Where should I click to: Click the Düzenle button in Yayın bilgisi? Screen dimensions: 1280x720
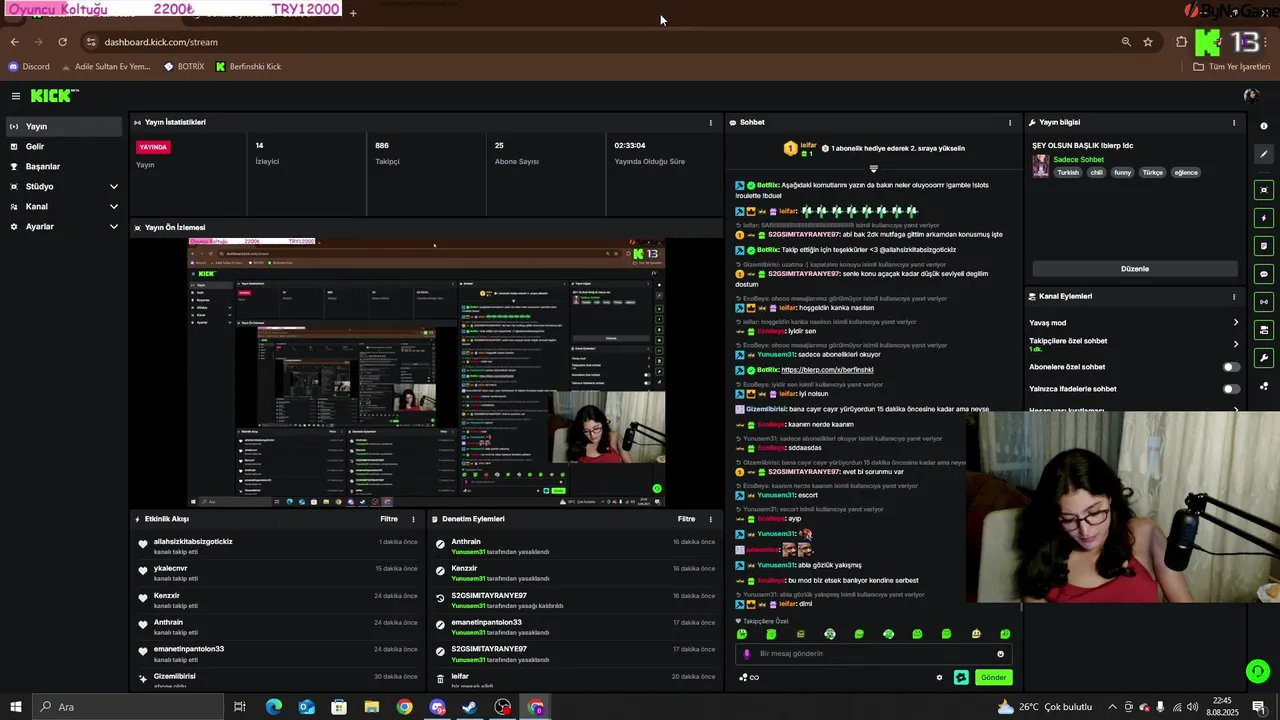(x=1135, y=269)
